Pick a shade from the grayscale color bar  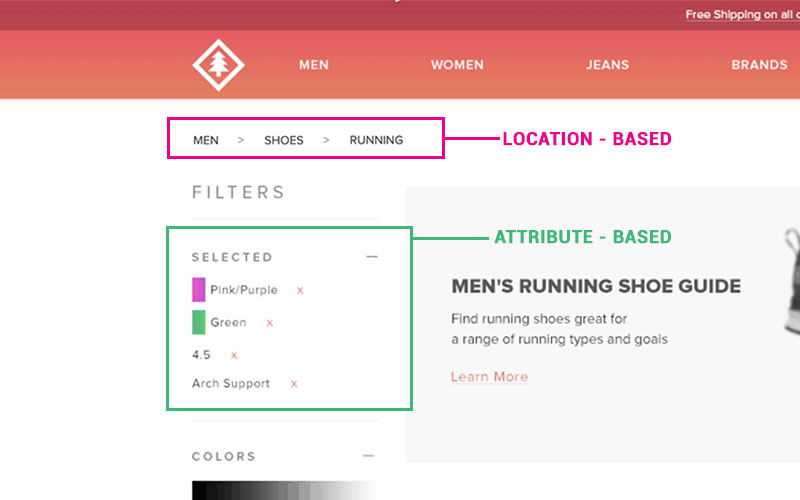[x=284, y=490]
